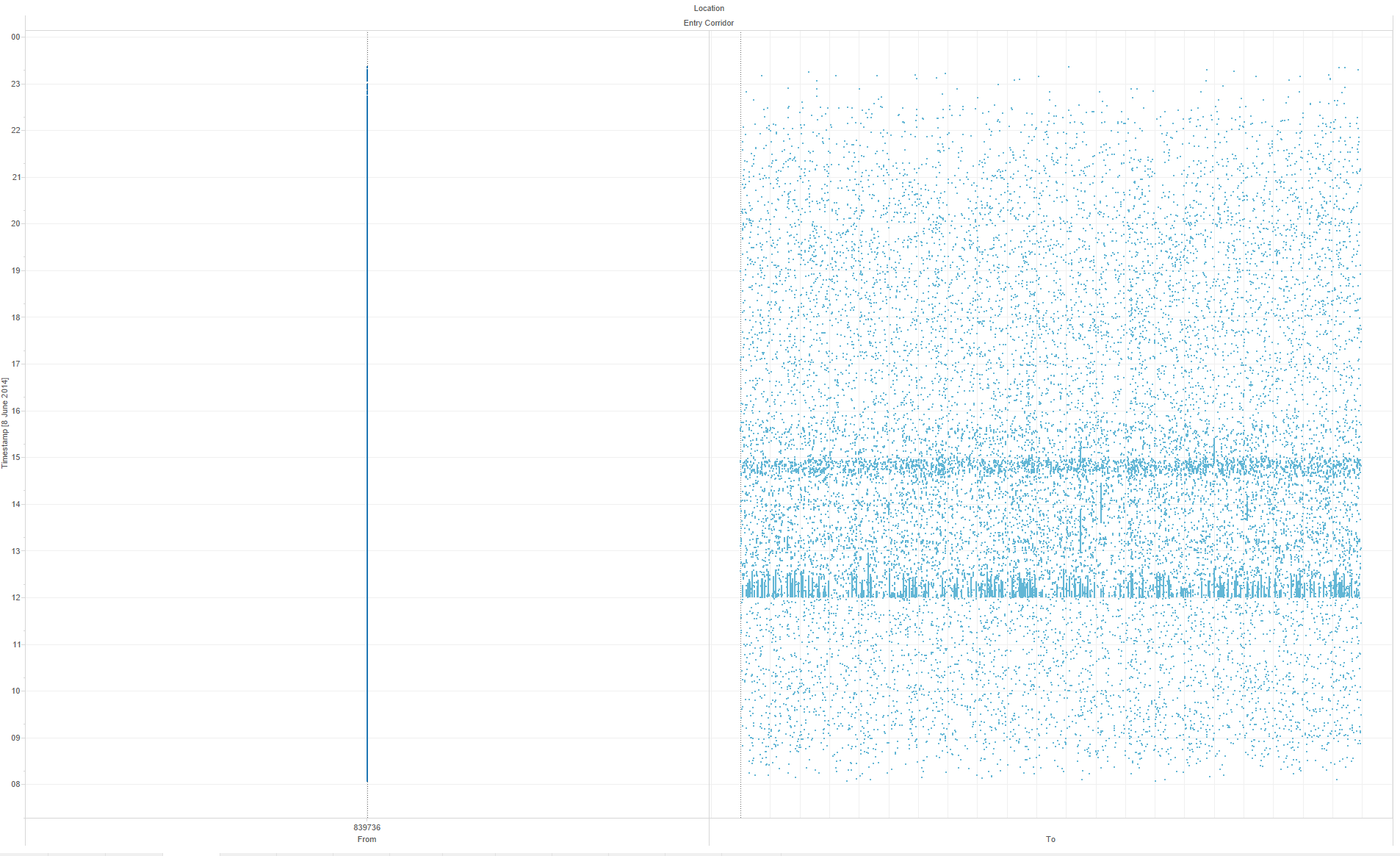The width and height of the screenshot is (1400, 856).
Task: Click the Timestamp [8 June 2014] axis title
Action: (5, 422)
